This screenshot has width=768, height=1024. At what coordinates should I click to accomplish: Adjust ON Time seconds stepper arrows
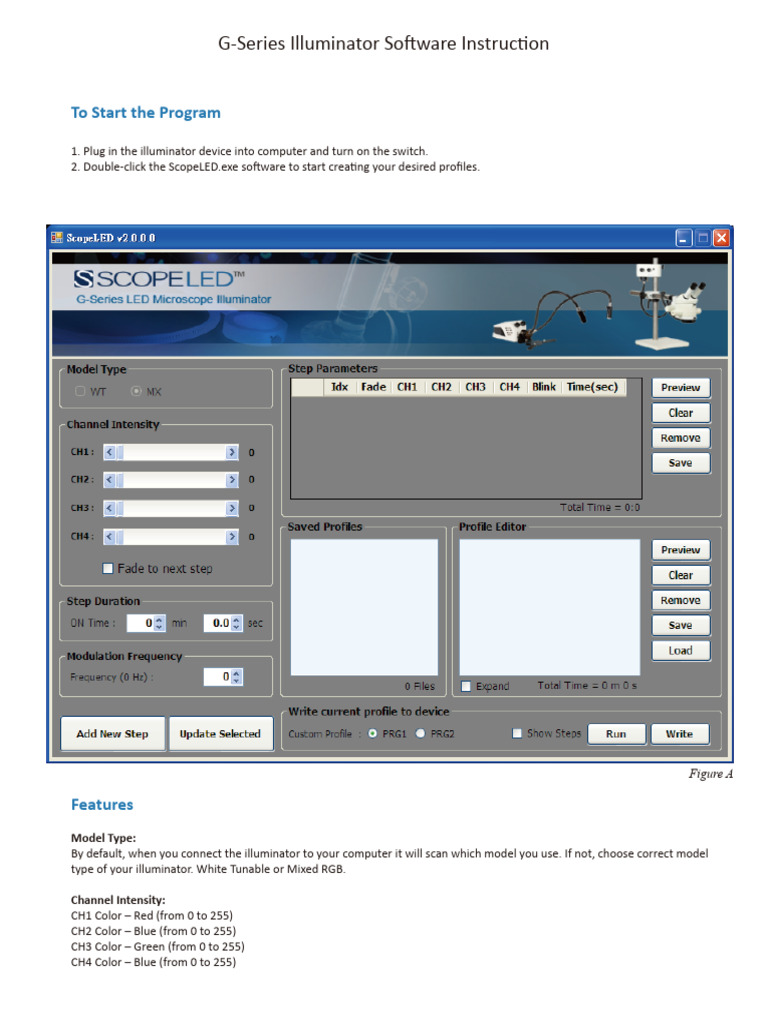point(236,623)
